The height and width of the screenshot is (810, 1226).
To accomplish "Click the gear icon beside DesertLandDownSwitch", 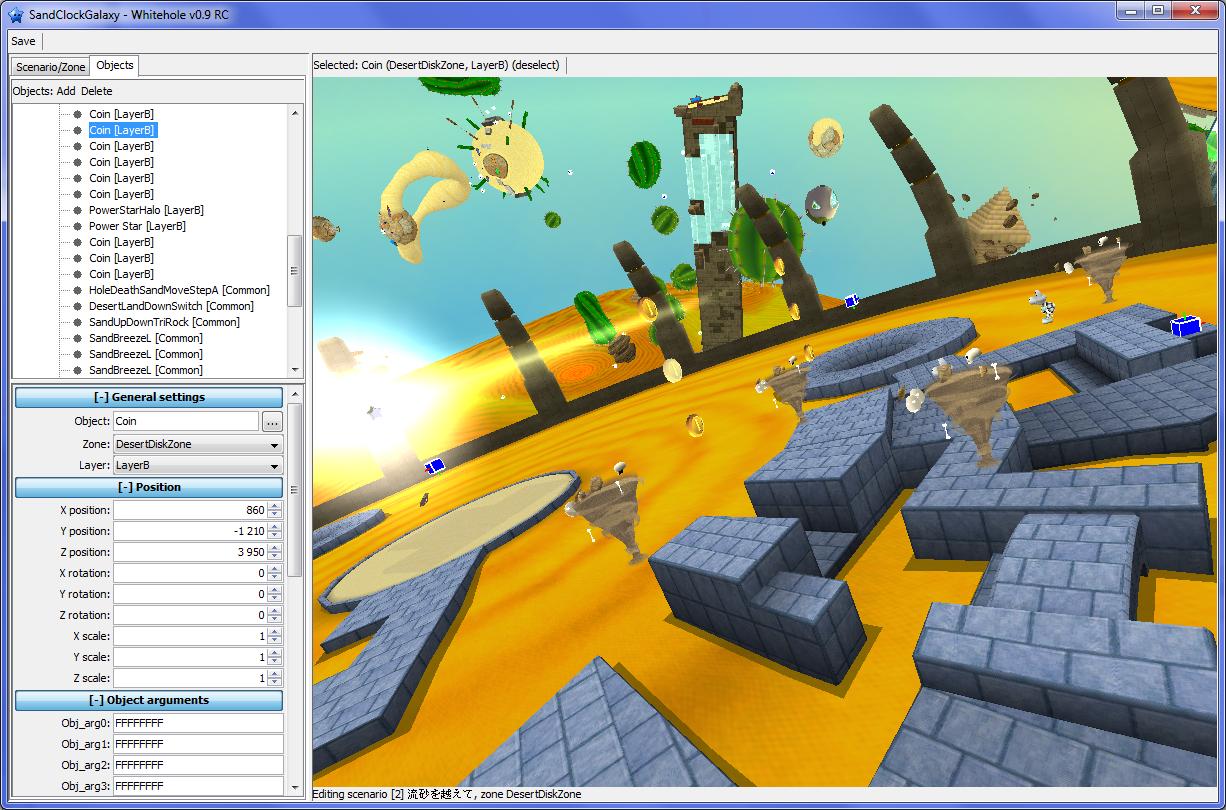I will 78,306.
